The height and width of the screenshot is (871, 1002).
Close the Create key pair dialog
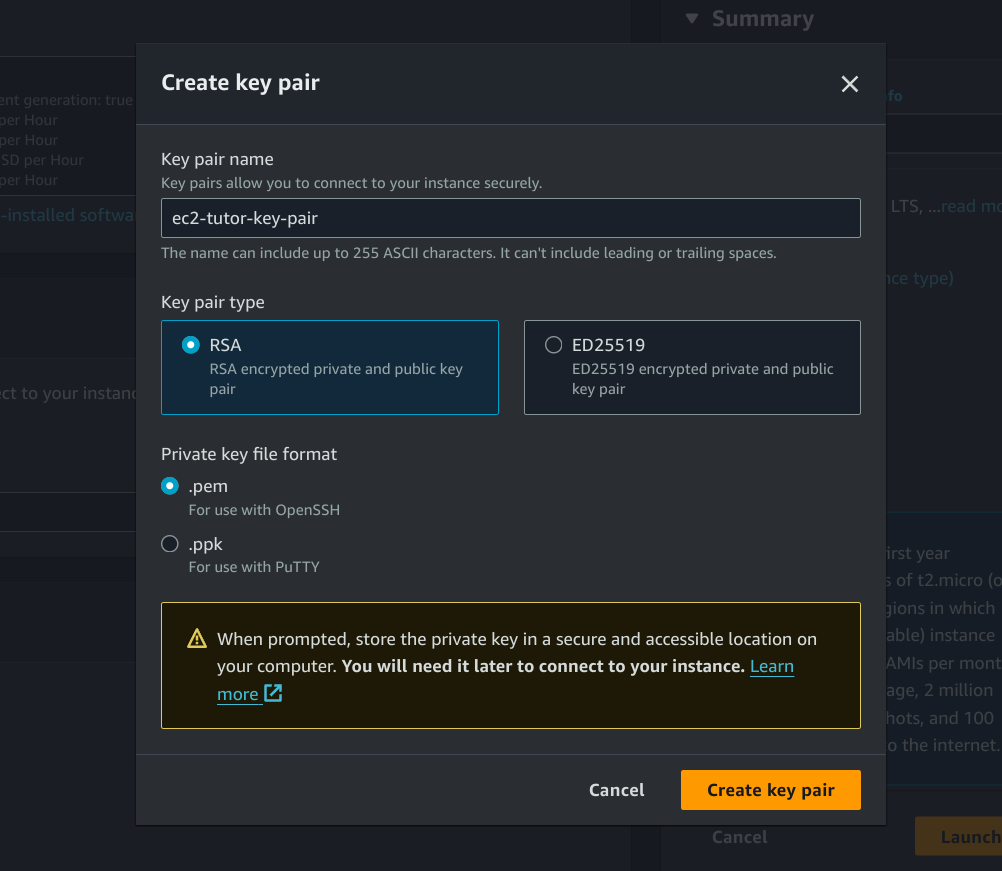pos(849,84)
